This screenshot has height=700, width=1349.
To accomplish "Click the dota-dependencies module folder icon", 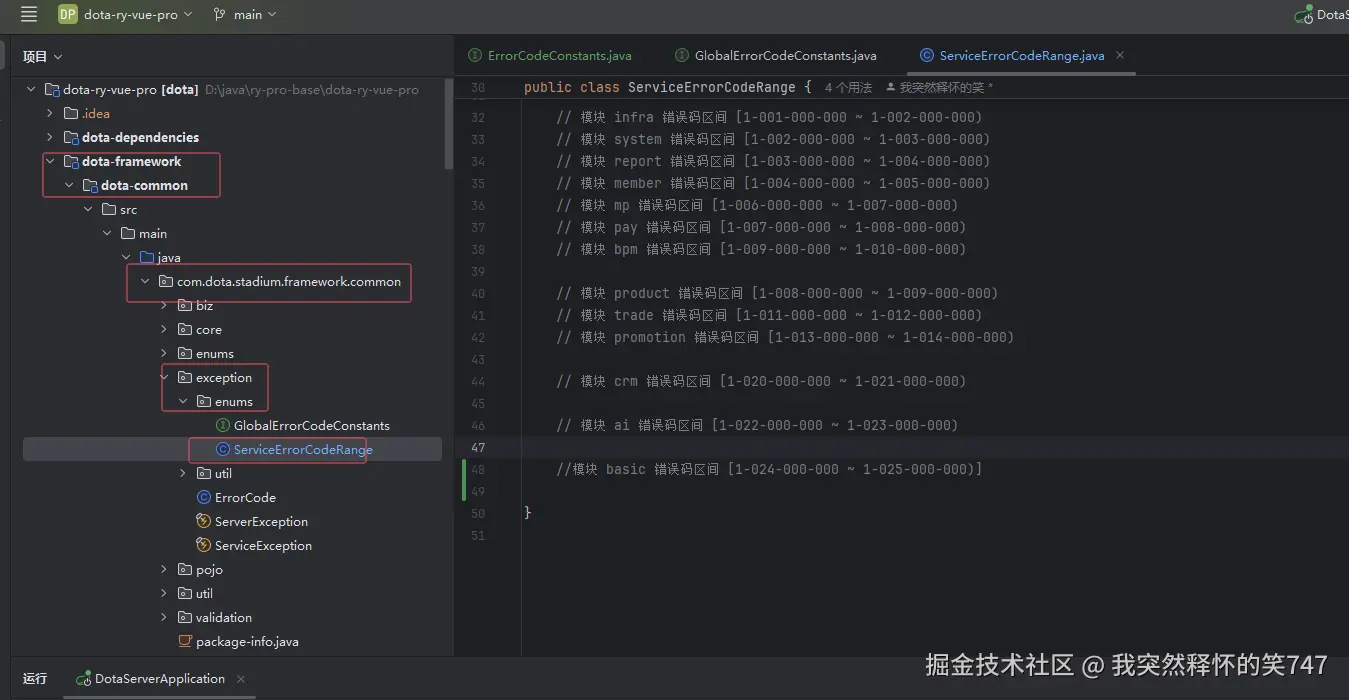I will [x=70, y=137].
